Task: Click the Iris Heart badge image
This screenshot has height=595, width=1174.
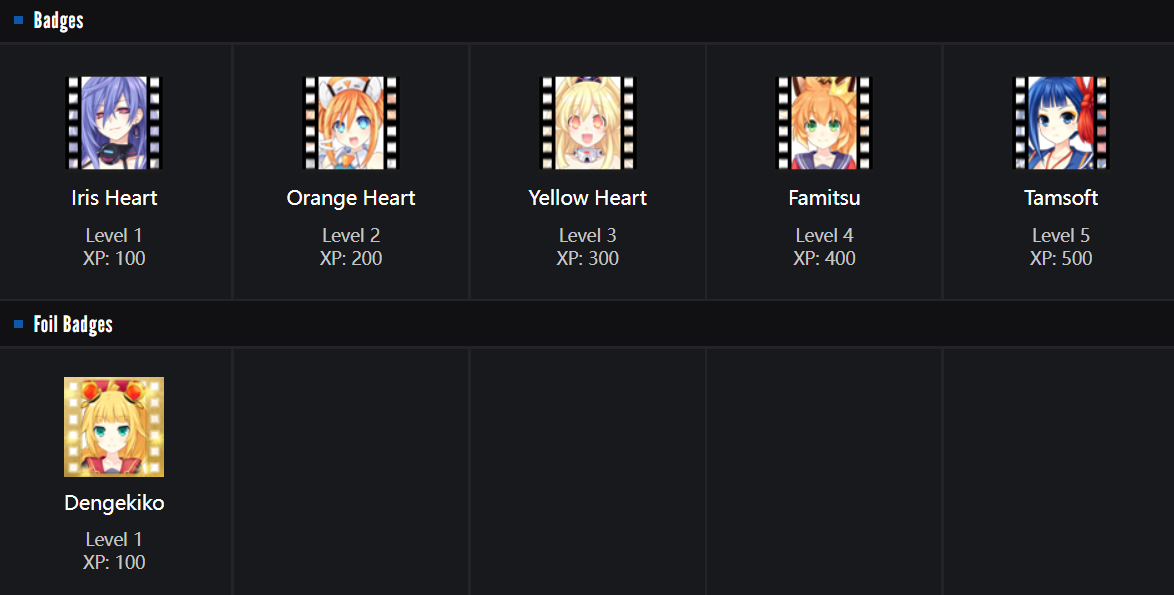Action: tap(114, 123)
